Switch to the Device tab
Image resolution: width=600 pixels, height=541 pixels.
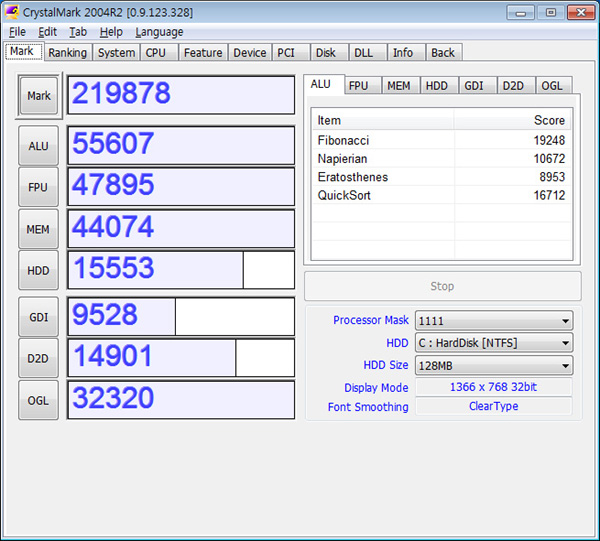249,52
